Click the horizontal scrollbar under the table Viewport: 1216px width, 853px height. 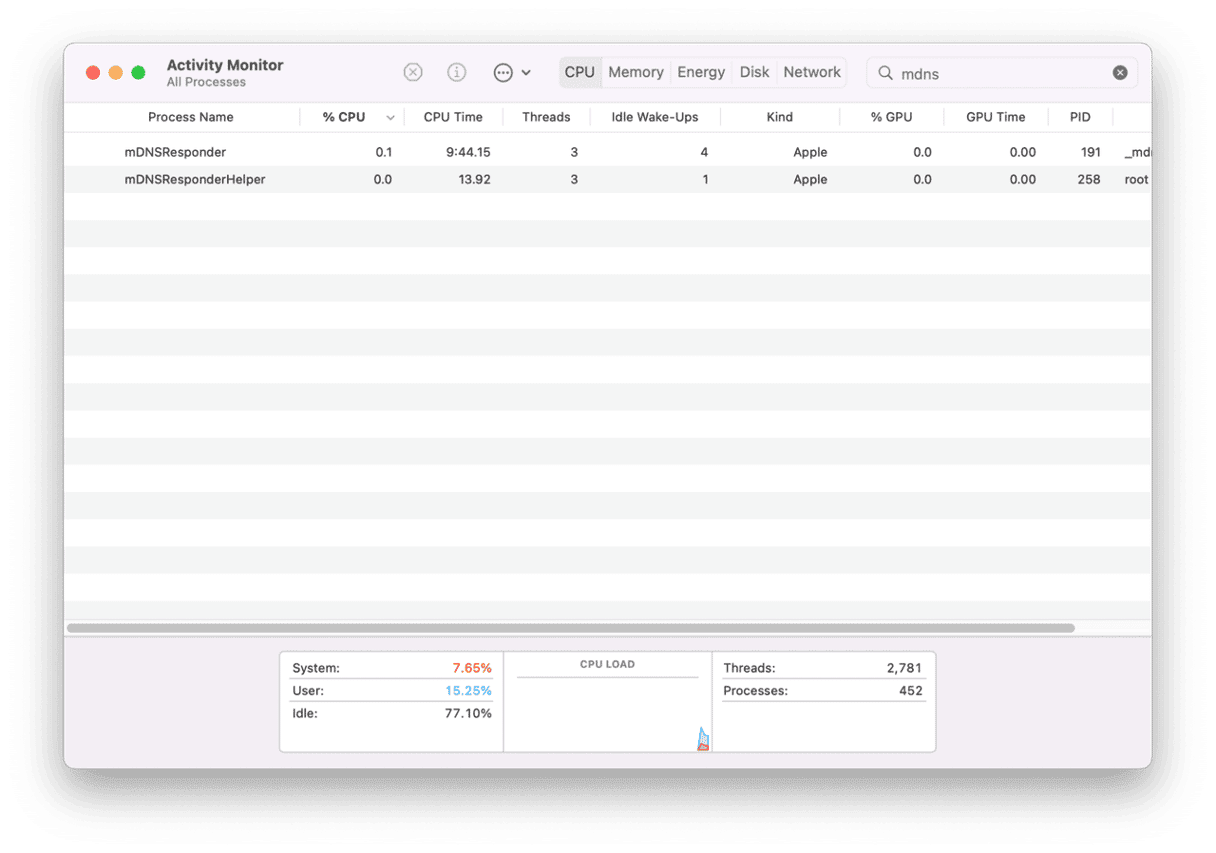[x=570, y=628]
